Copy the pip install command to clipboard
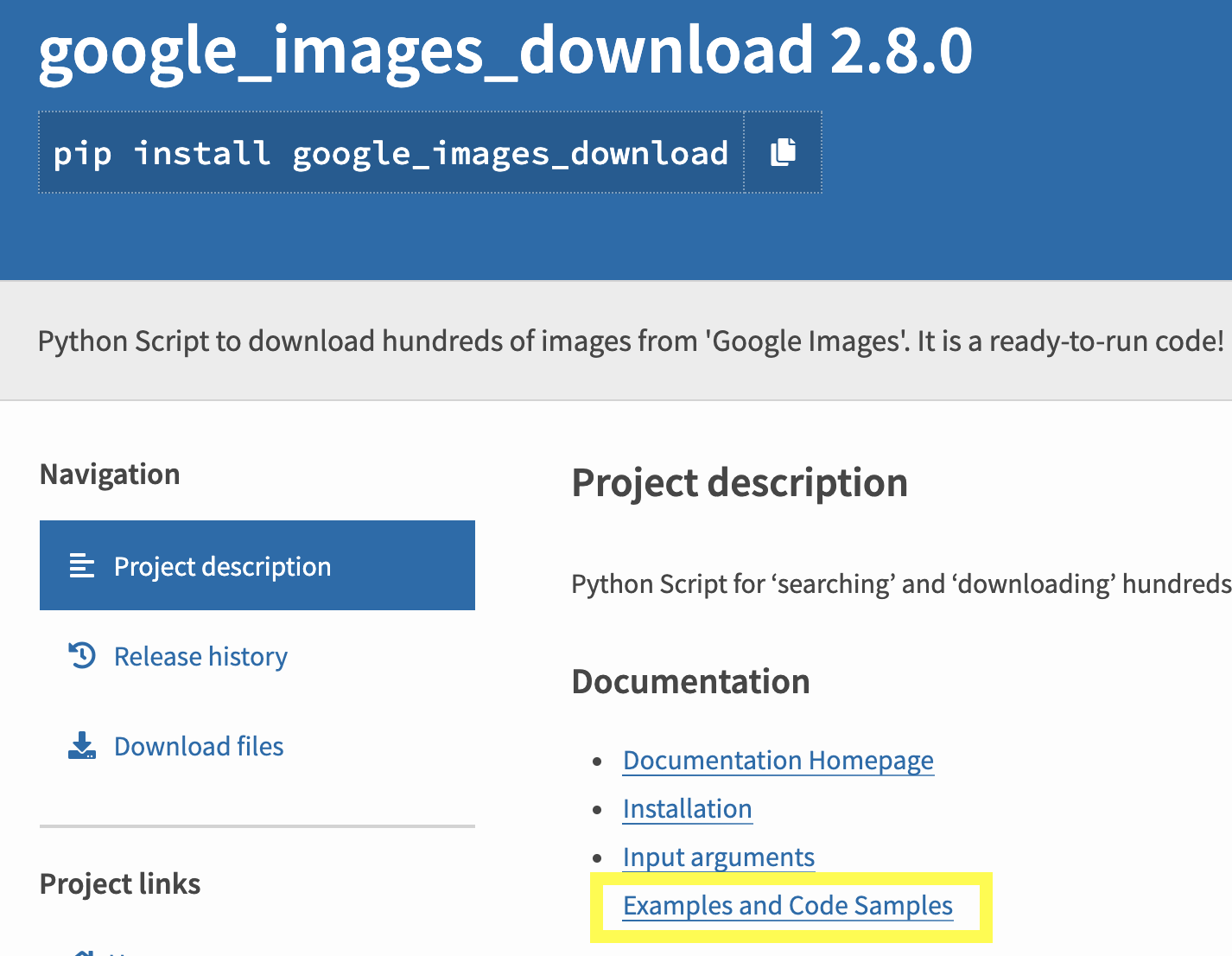Image resolution: width=1232 pixels, height=956 pixels. pos(783,152)
